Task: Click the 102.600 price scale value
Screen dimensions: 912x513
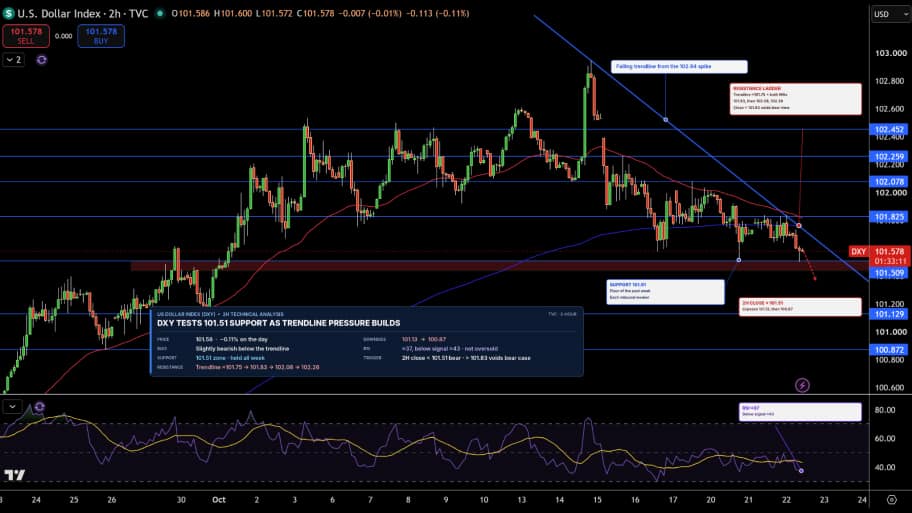Action: 890,109
